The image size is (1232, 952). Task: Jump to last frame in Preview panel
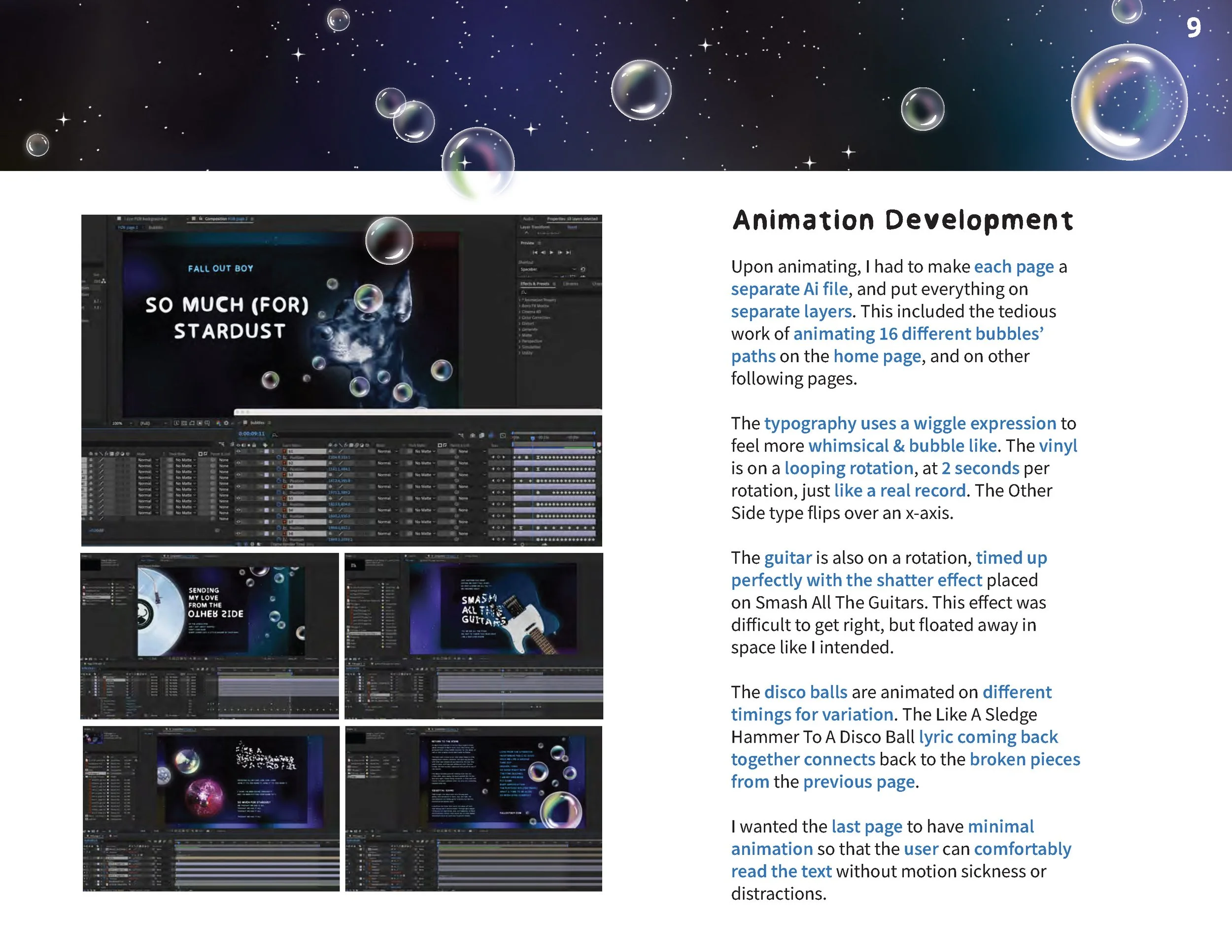pyautogui.click(x=569, y=253)
